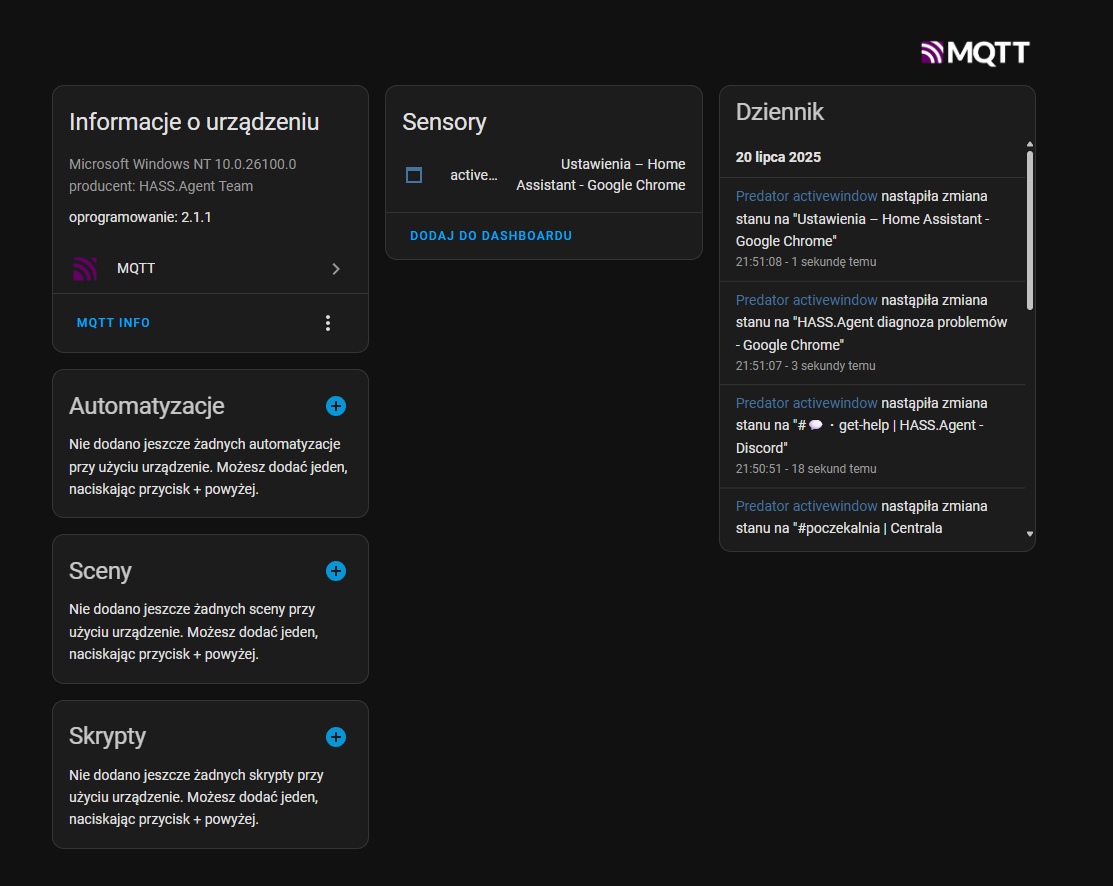1113x886 pixels.
Task: Open the MQTT INFO link
Action: [x=114, y=323]
